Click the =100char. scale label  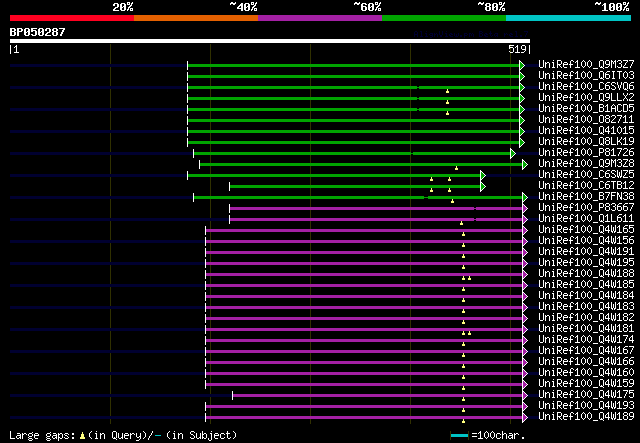coord(498,436)
